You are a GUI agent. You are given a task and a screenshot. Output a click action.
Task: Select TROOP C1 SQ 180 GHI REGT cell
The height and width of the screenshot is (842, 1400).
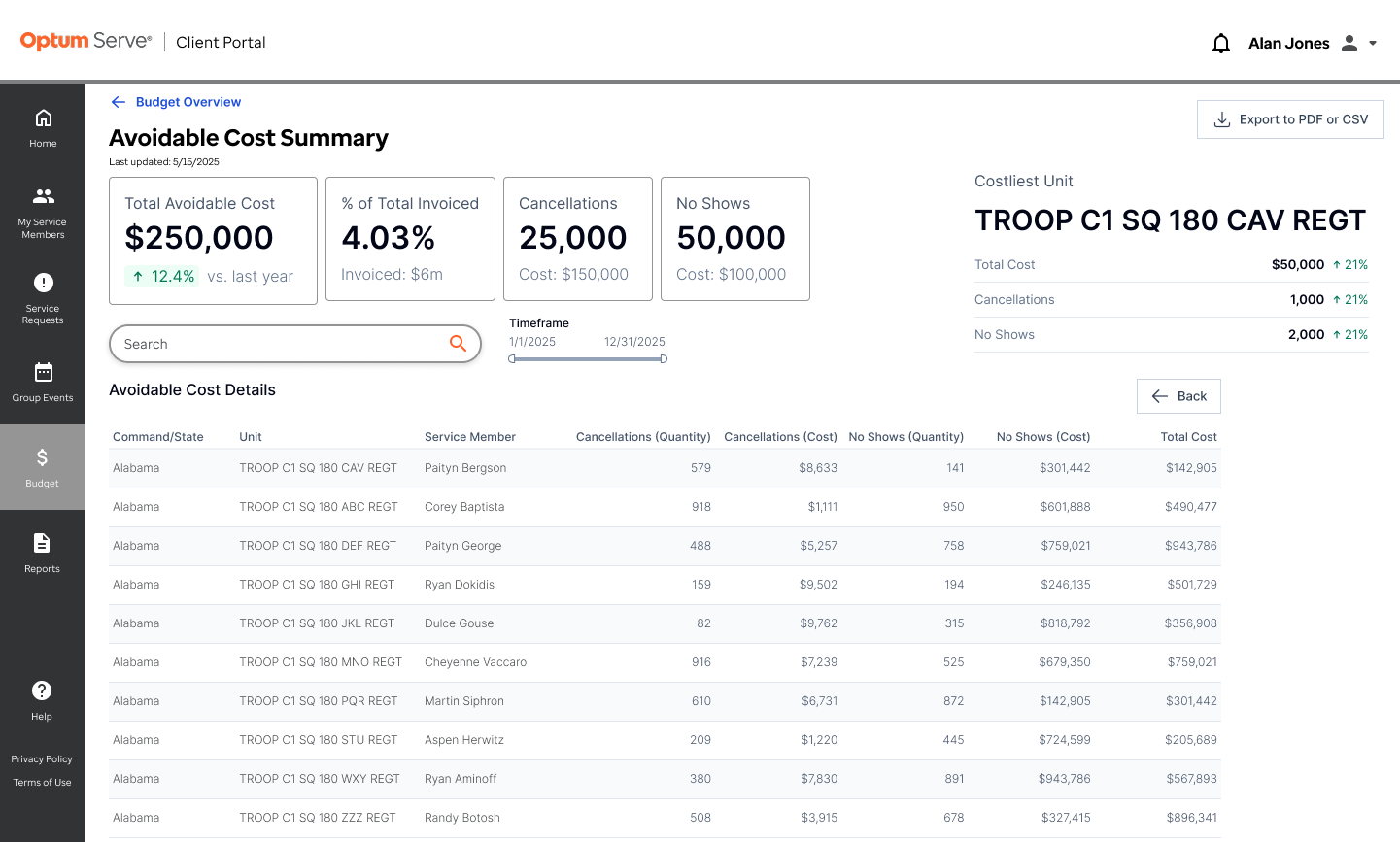click(x=317, y=585)
